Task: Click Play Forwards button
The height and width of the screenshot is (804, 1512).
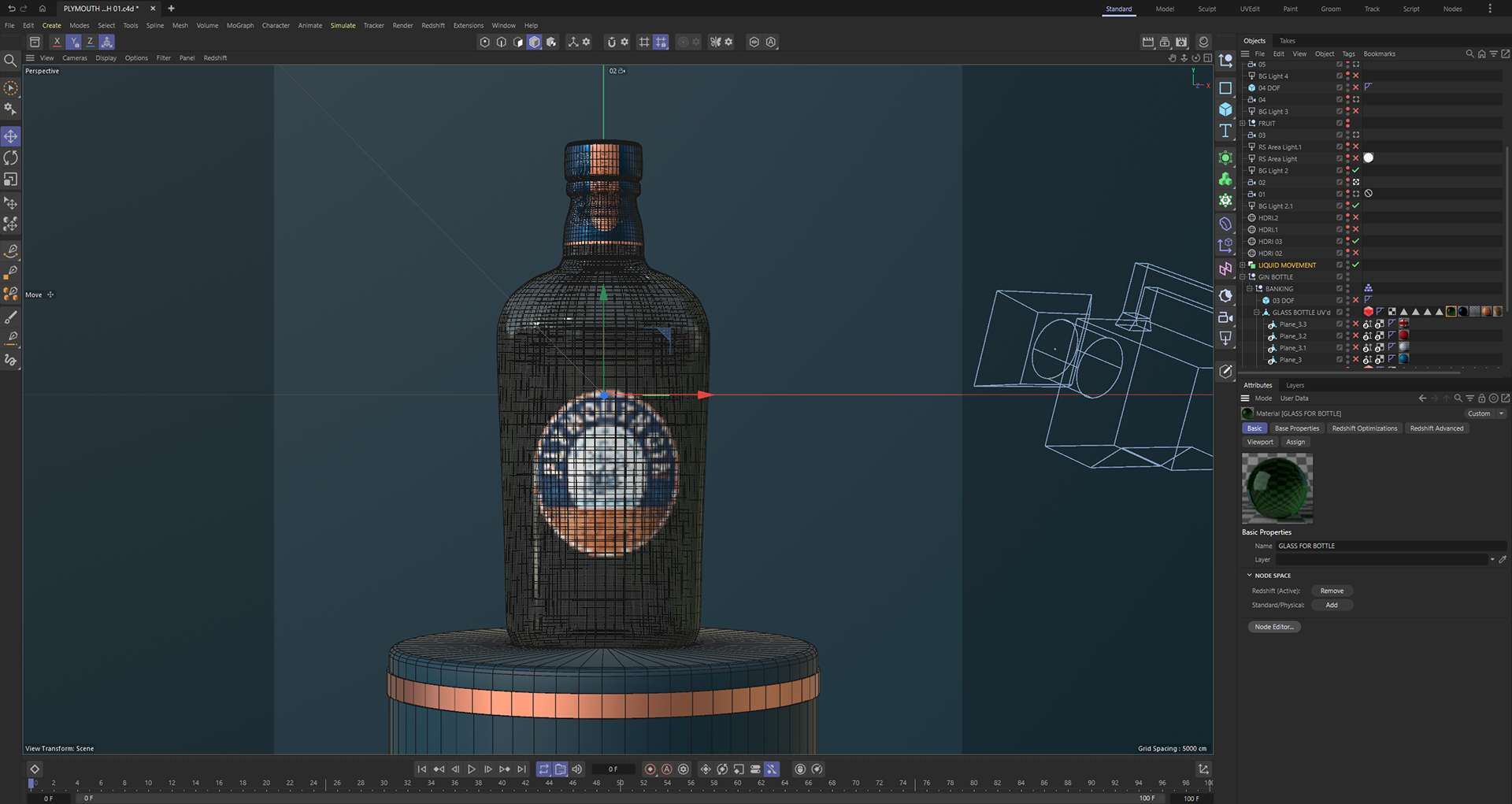Action: (x=472, y=769)
